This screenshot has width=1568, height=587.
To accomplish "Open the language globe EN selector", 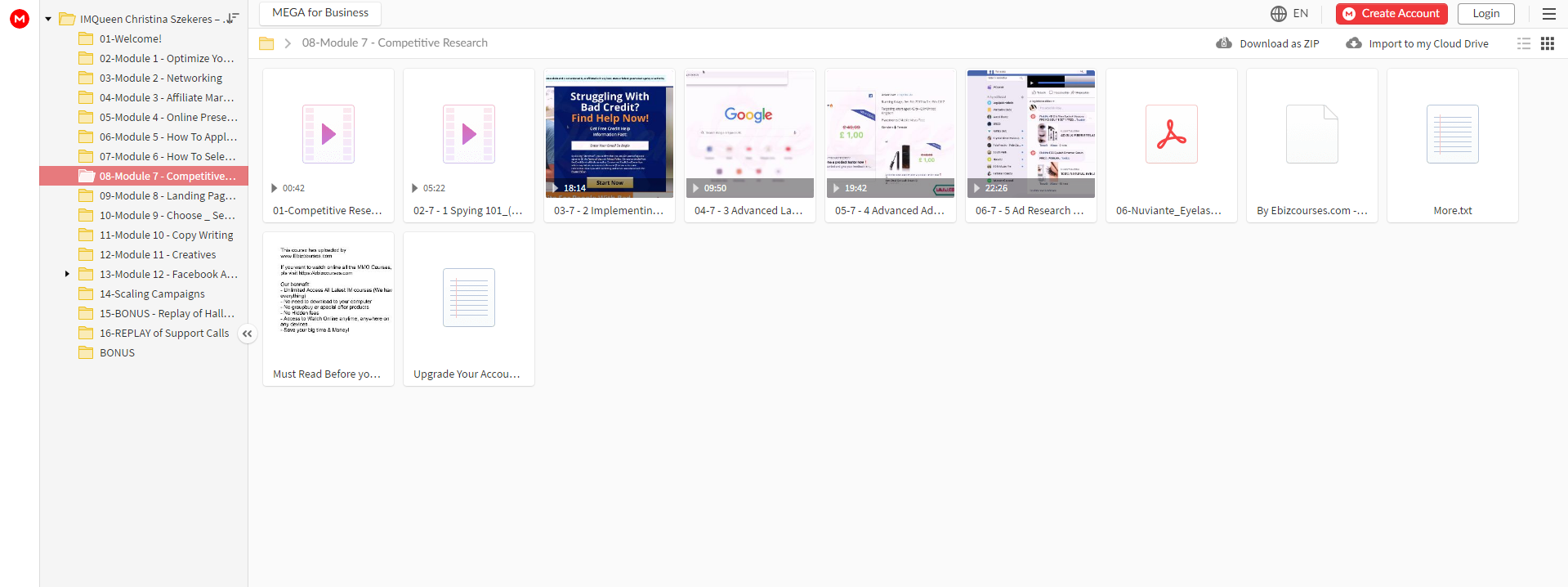I will [x=1289, y=13].
